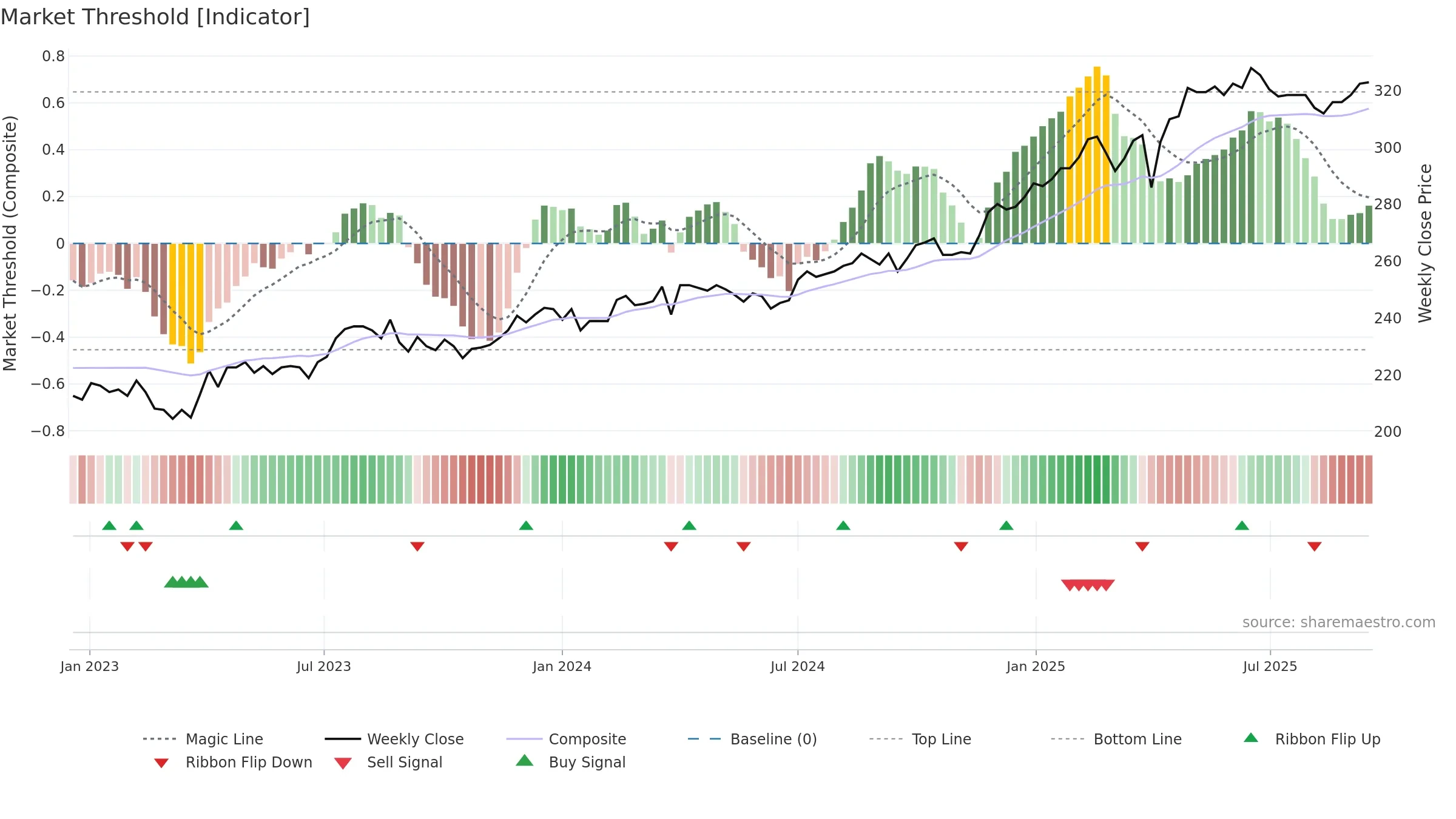Toggle the Buy Signal legend entry
The width and height of the screenshot is (1456, 819).
point(570,762)
